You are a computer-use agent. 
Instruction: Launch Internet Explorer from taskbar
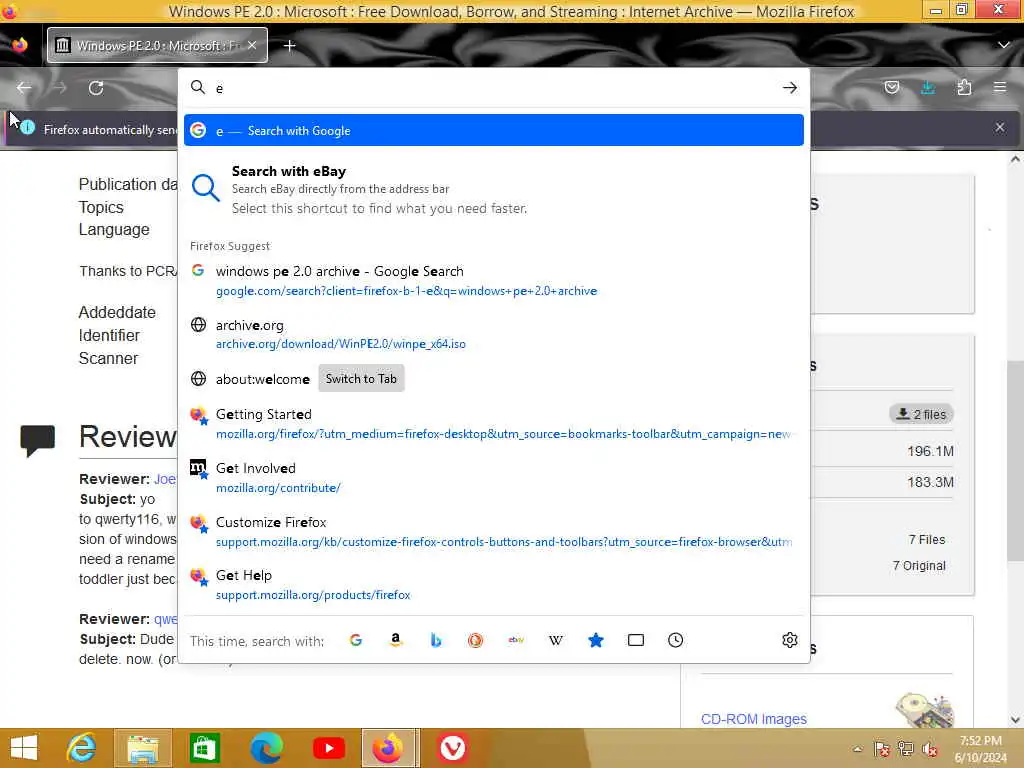coord(82,748)
